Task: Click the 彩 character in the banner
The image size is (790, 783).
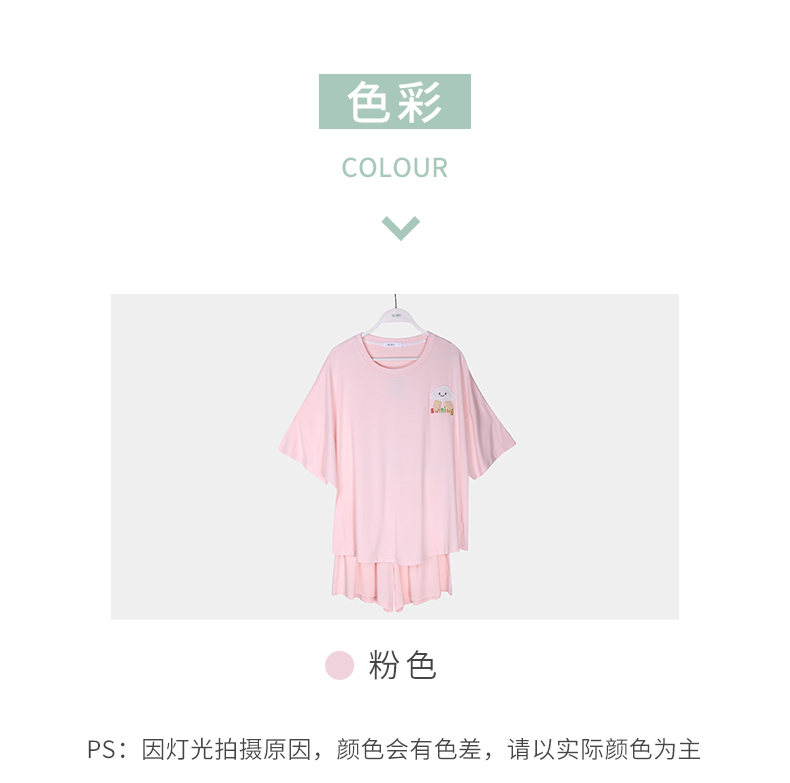Action: click(x=420, y=102)
